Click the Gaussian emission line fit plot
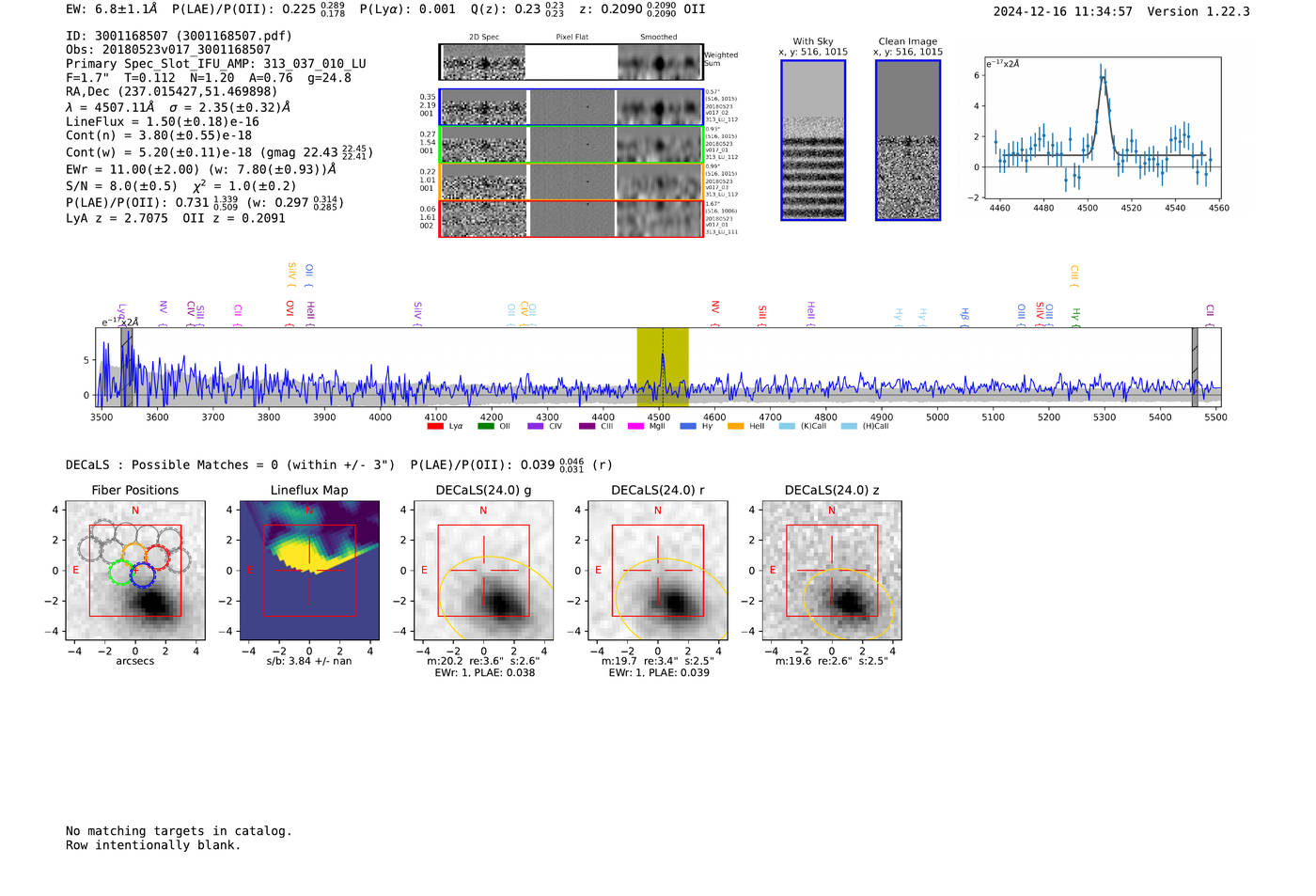This screenshot has width=1316, height=896. (x=1102, y=128)
